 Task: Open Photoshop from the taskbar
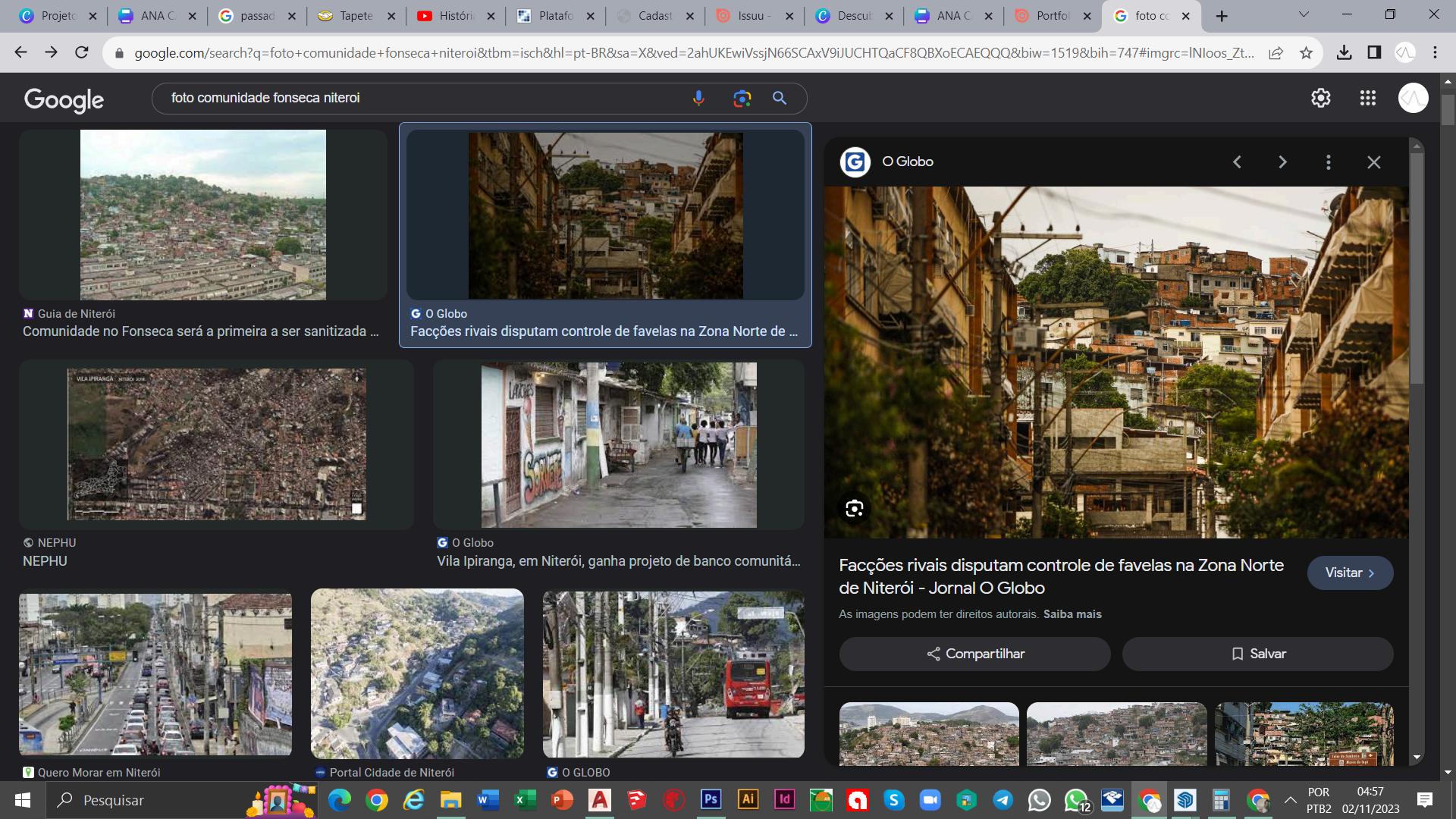click(711, 799)
